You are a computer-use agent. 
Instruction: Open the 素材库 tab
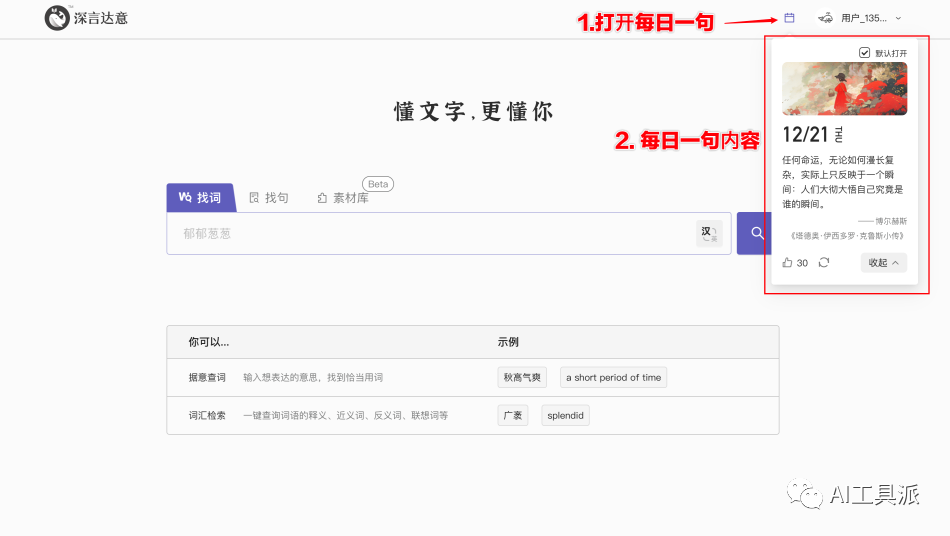[343, 198]
